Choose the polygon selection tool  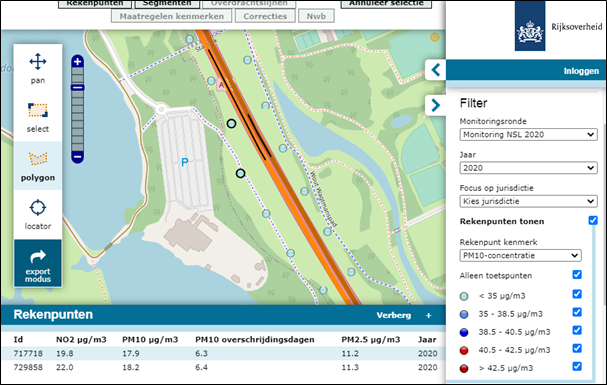[38, 166]
